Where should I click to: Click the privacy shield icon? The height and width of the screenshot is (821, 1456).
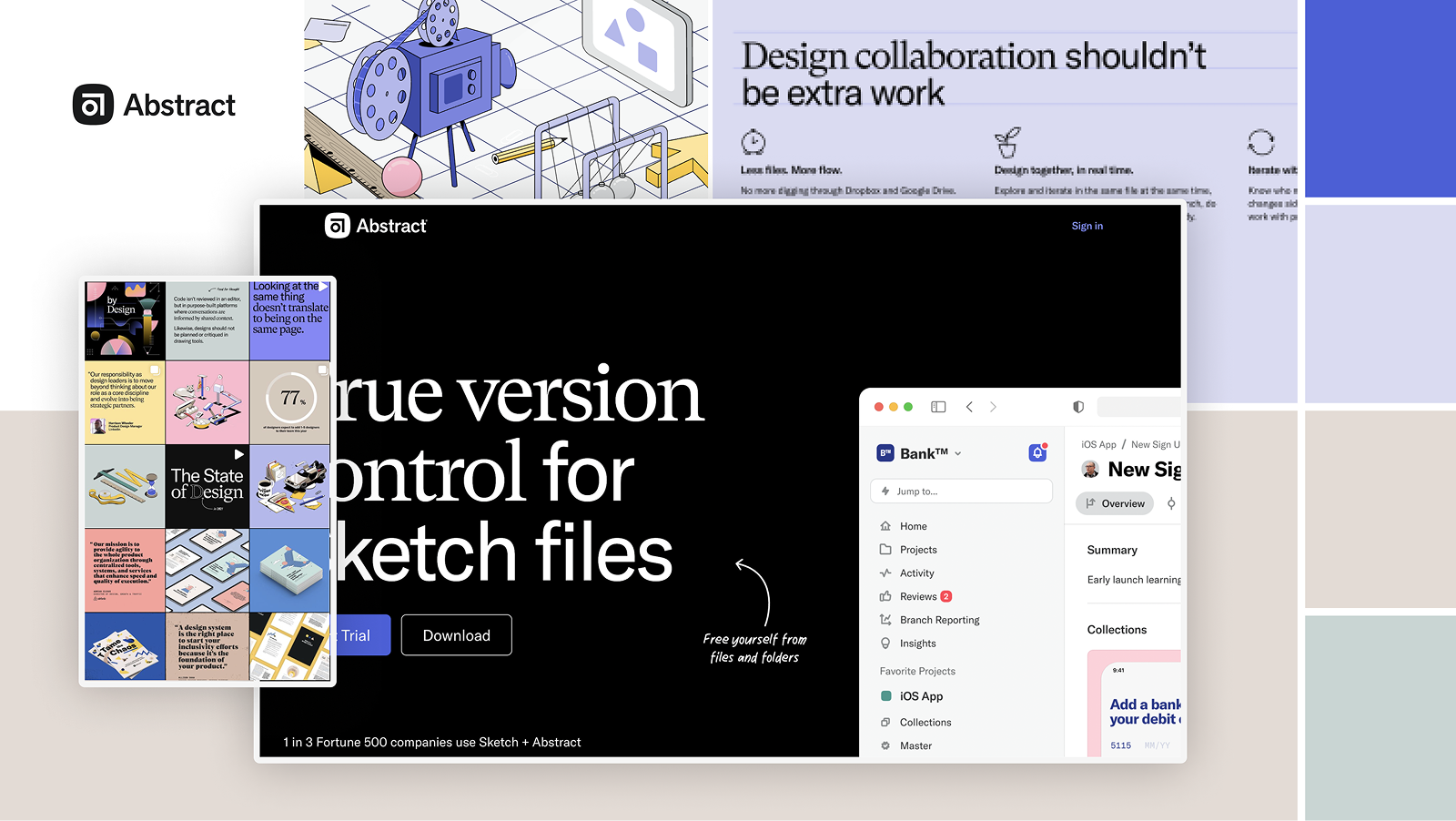coord(1078,407)
